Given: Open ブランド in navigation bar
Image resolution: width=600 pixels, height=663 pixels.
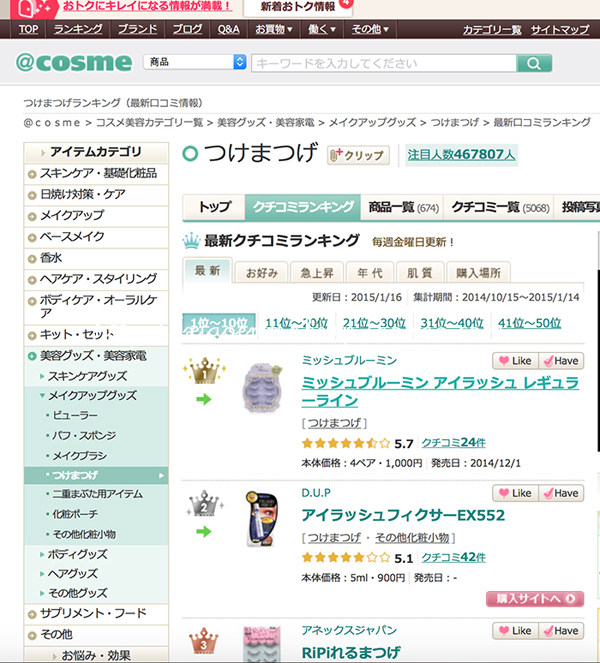Looking at the screenshot, I should click(137, 29).
